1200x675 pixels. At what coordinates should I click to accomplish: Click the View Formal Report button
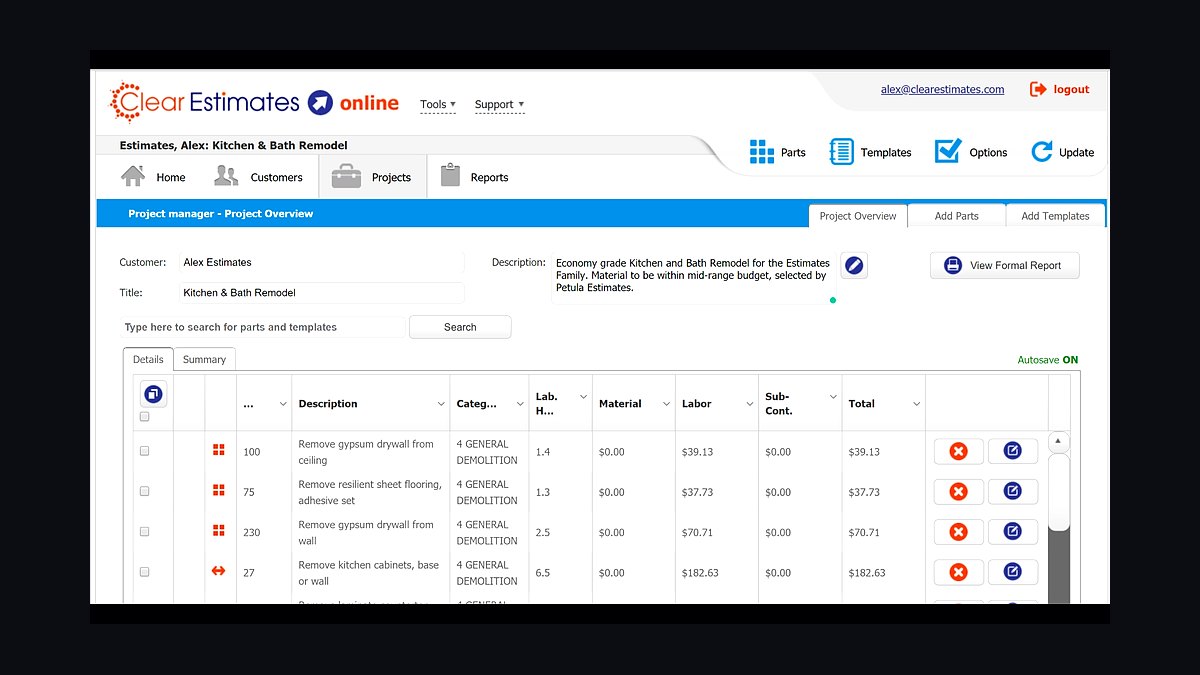[x=1005, y=265]
